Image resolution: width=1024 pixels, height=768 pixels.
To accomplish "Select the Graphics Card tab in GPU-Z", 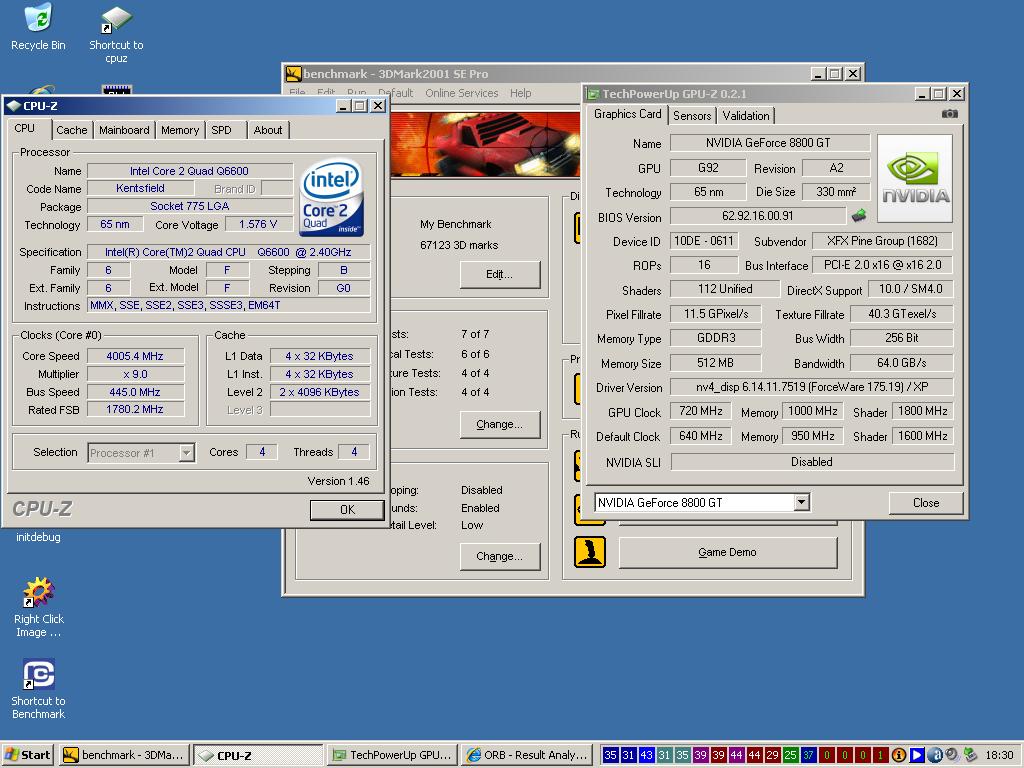I will point(628,114).
